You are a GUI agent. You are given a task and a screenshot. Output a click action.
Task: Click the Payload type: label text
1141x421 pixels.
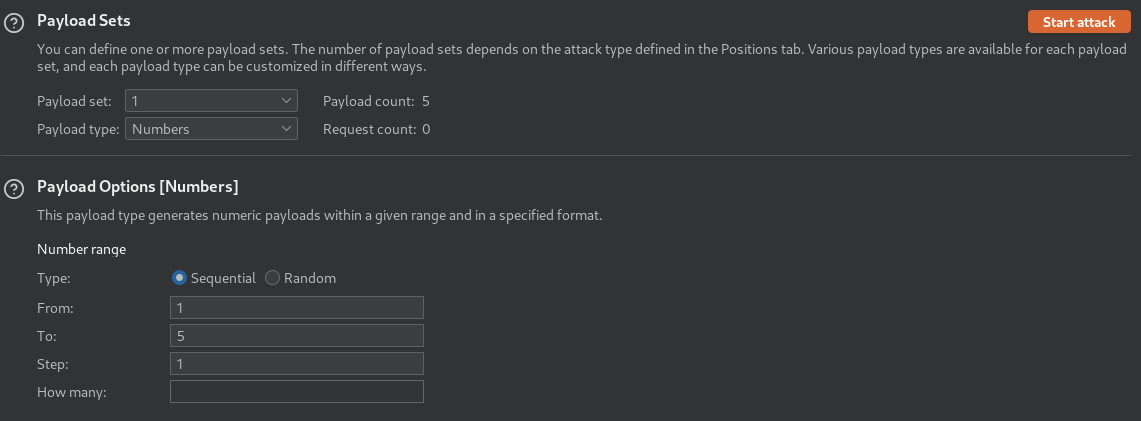78,129
